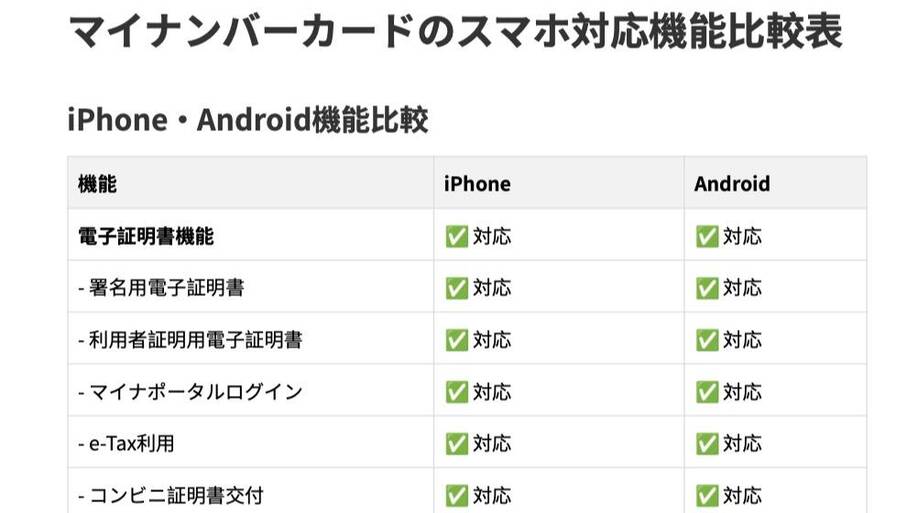Click Android check icon for e-Tax利用

click(x=707, y=444)
